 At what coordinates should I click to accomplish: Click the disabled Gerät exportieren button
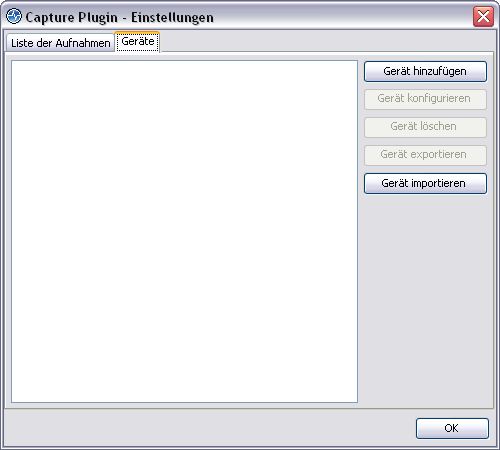click(425, 155)
